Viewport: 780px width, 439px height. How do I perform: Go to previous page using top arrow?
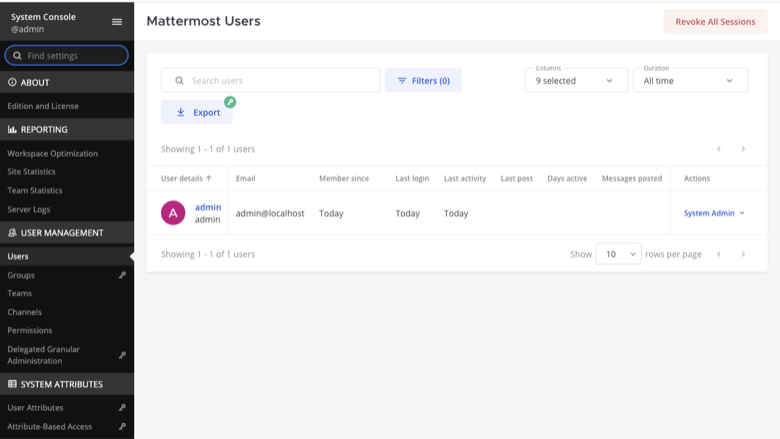pyautogui.click(x=719, y=149)
